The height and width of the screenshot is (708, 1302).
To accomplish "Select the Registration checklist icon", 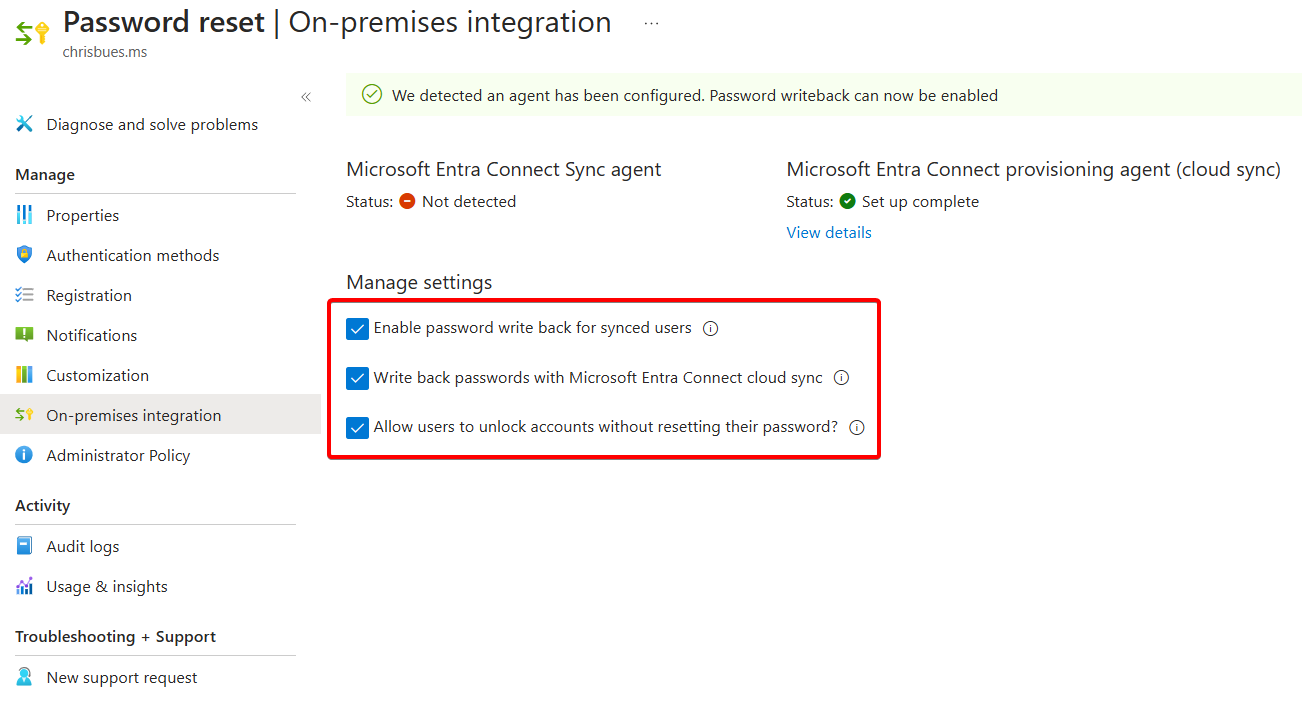I will coord(24,294).
